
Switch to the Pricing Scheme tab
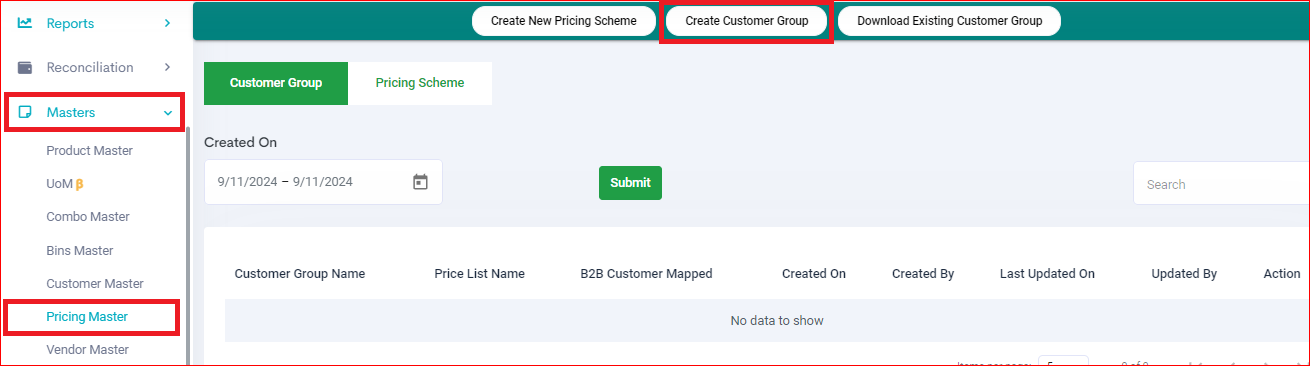click(x=420, y=83)
